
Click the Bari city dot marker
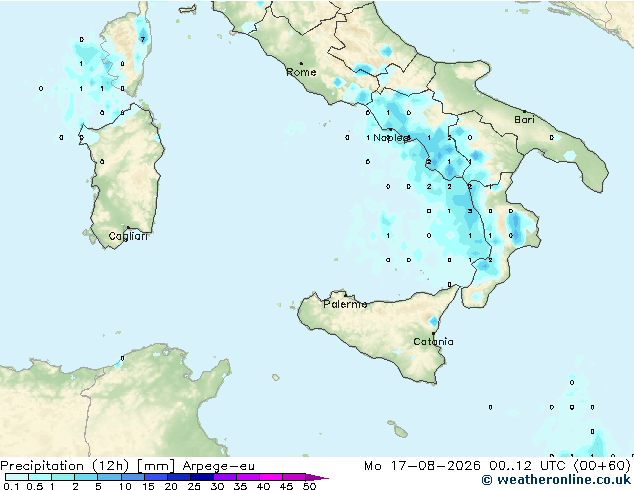(x=524, y=111)
